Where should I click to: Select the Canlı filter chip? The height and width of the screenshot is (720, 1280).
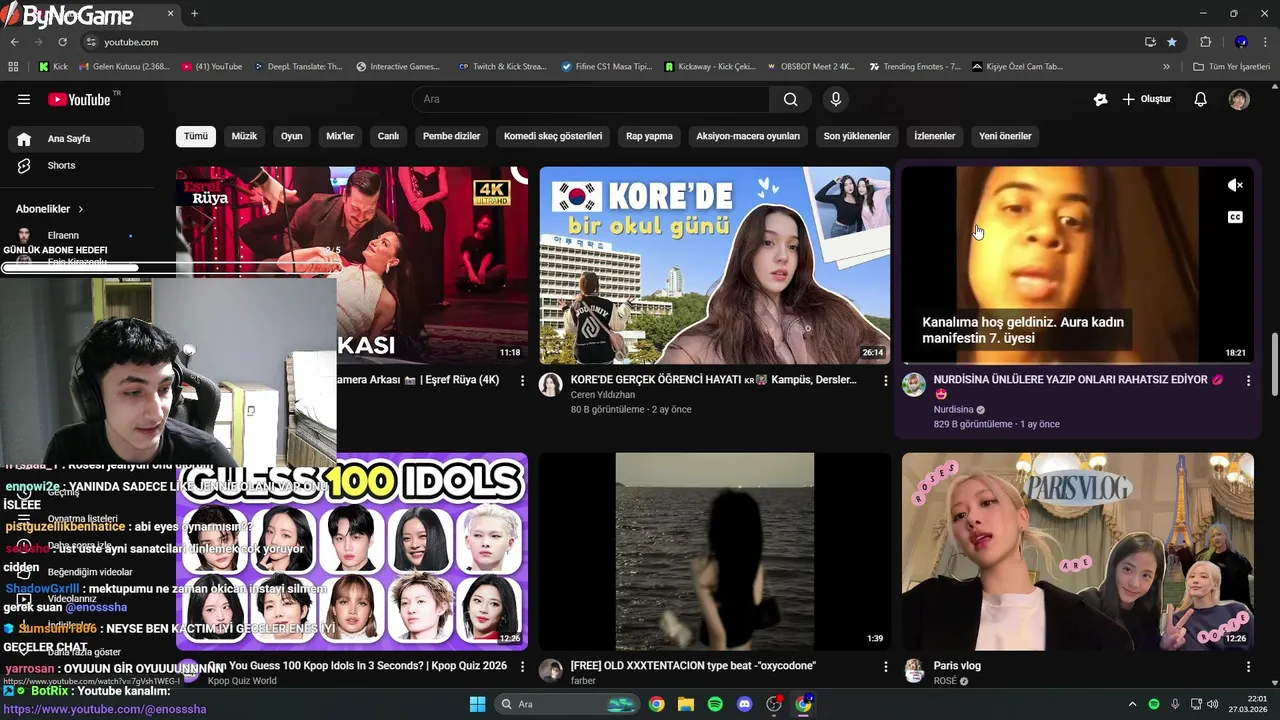388,136
